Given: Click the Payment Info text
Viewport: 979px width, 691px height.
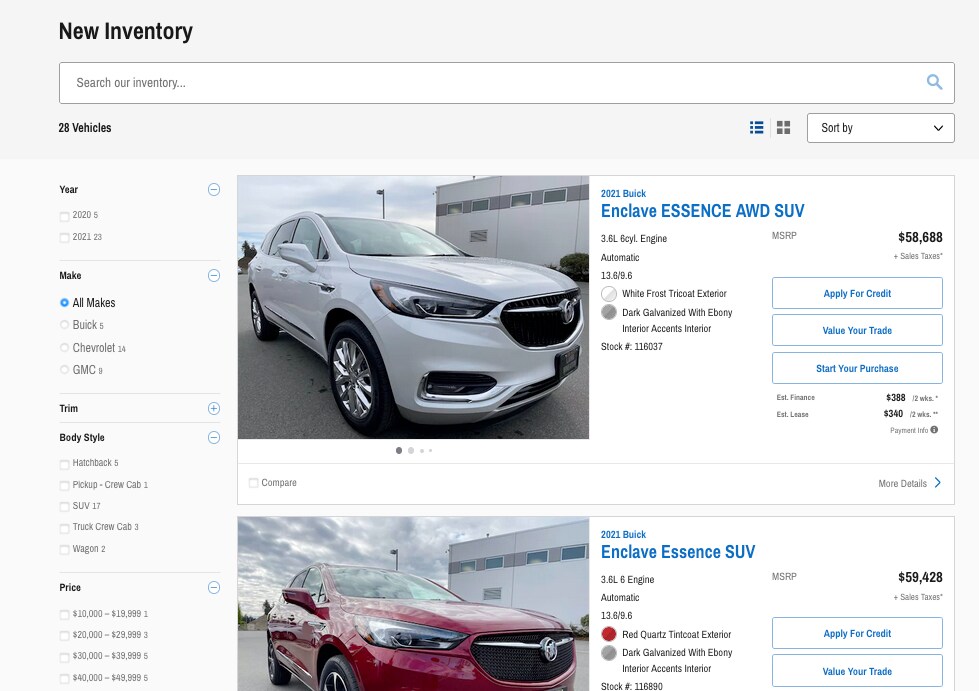Looking at the screenshot, I should click(908, 430).
